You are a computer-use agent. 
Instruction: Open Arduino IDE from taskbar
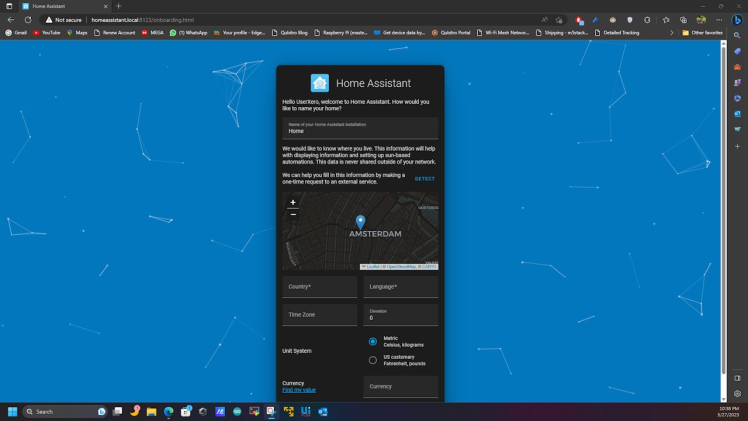click(x=237, y=411)
